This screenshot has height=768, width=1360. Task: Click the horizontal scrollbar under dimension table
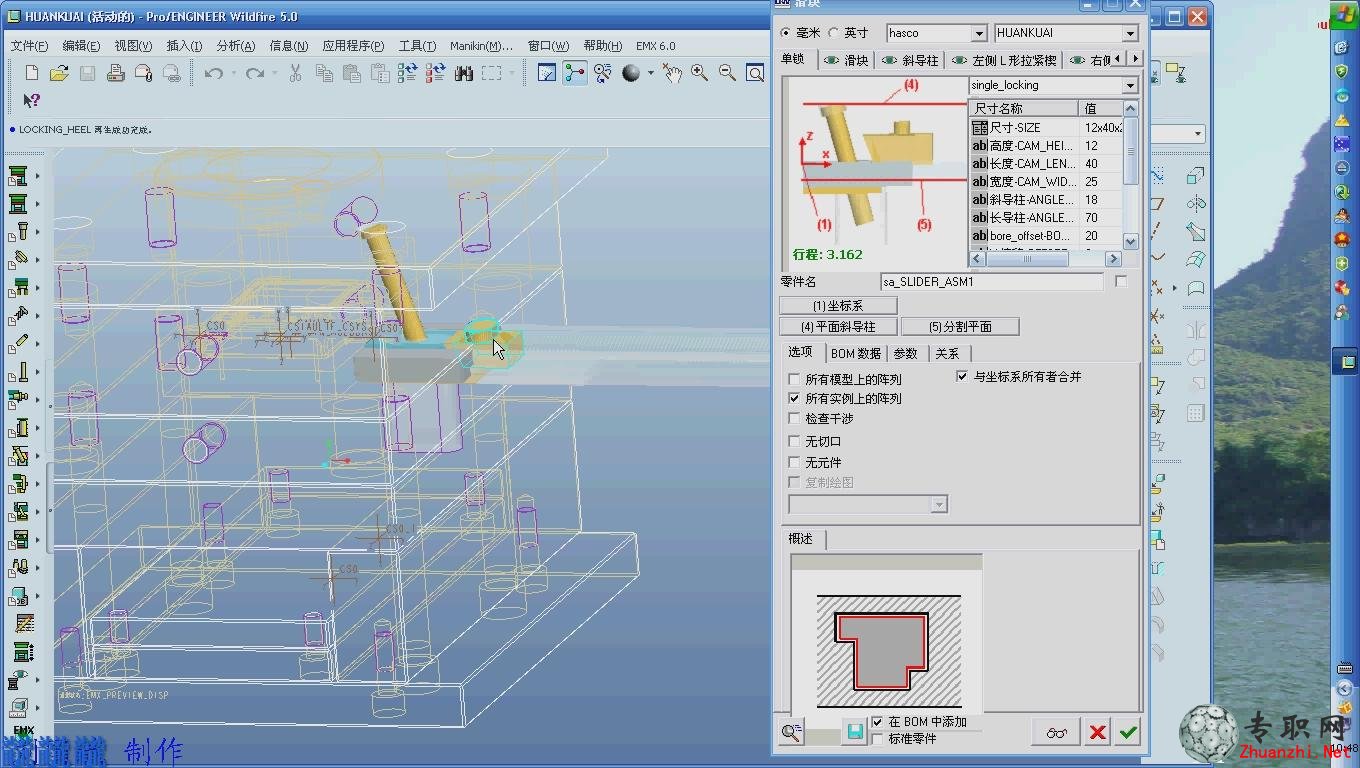[1045, 259]
